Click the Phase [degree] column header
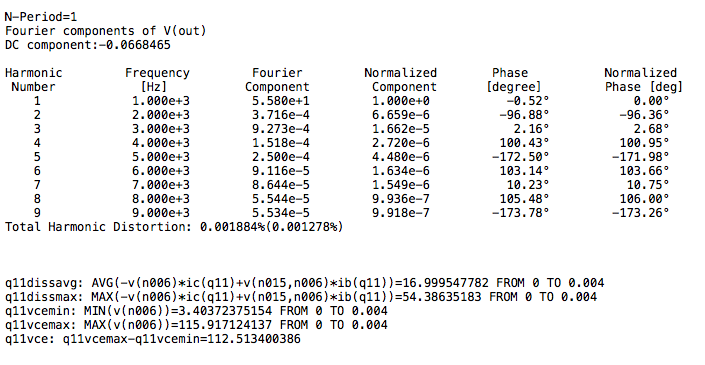The width and height of the screenshot is (705, 365). (x=513, y=80)
